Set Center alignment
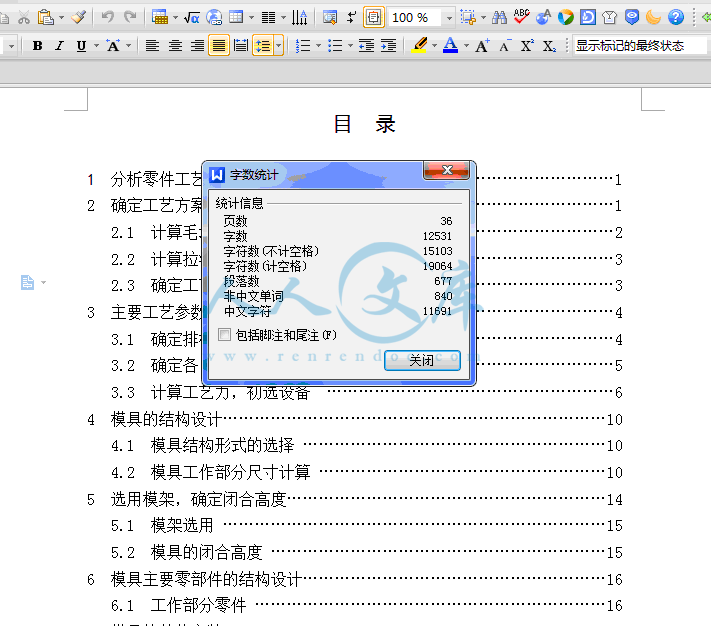This screenshot has width=711, height=626. coord(175,46)
